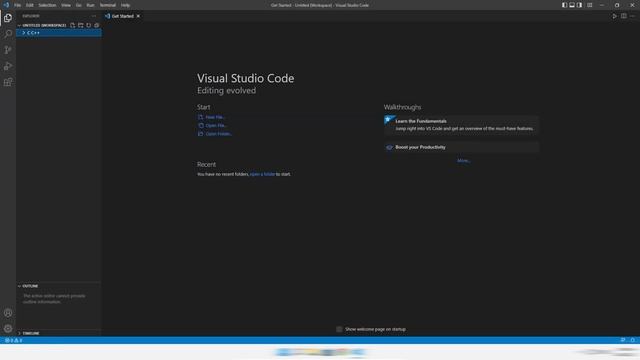This screenshot has width=640, height=360.
Task: Open the Run menu
Action: pyautogui.click(x=91, y=5)
